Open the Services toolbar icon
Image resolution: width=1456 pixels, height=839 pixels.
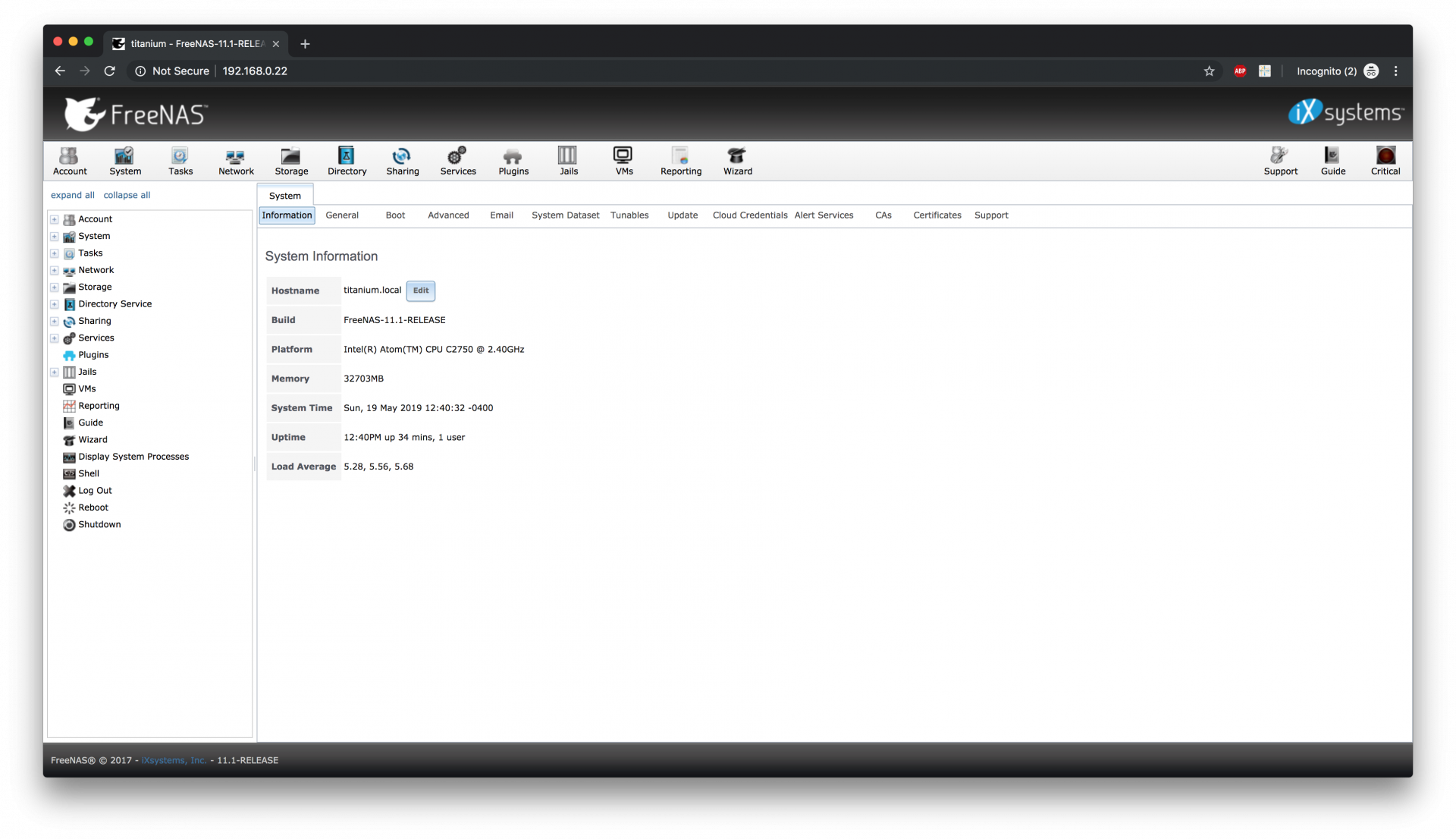pyautogui.click(x=458, y=161)
